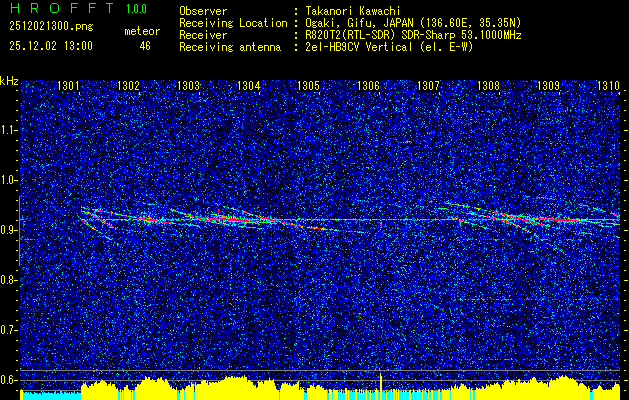Click time marker 1302
The height and width of the screenshot is (400, 629).
(x=128, y=85)
